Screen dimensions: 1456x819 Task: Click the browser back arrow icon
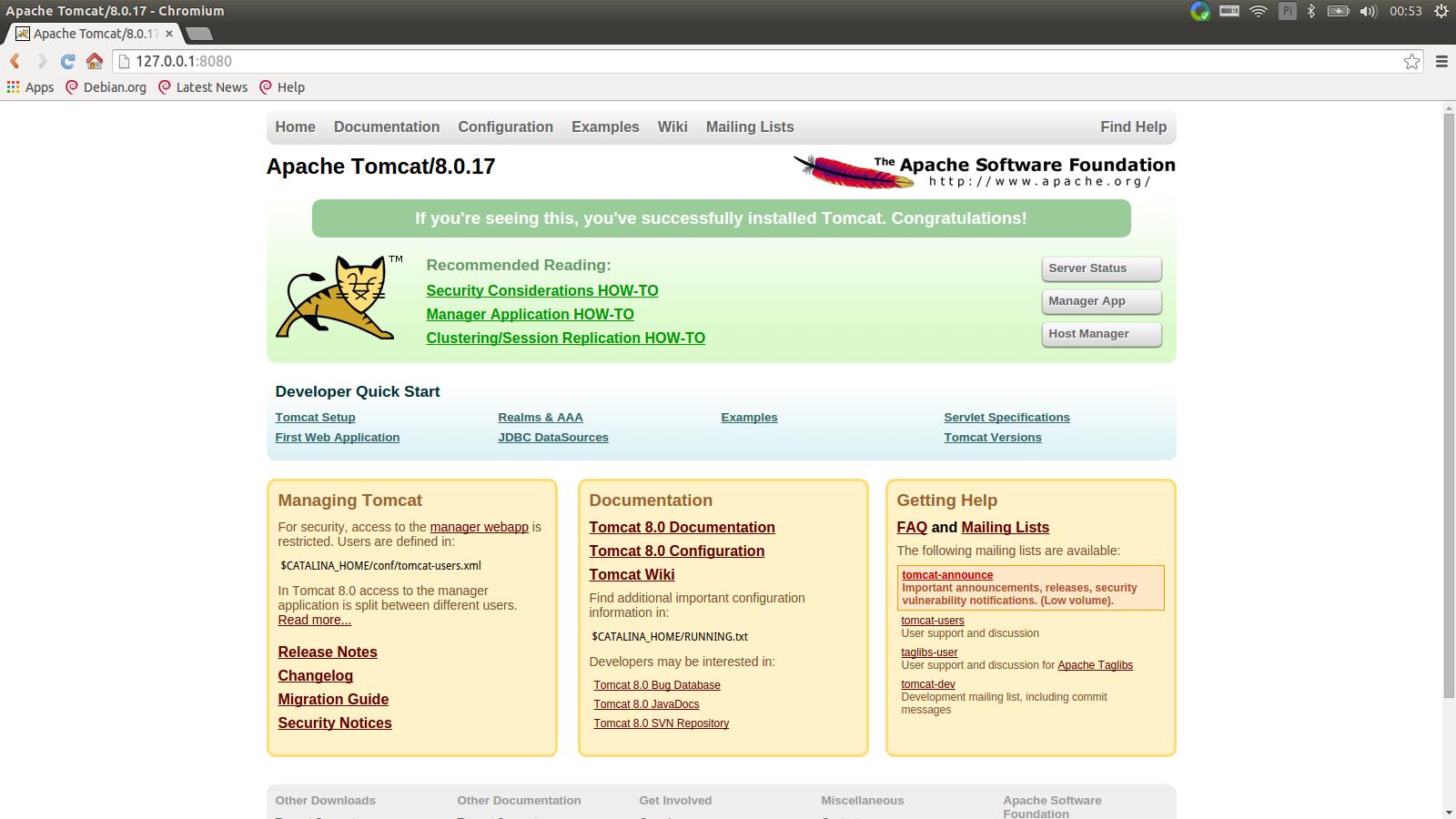(x=15, y=61)
